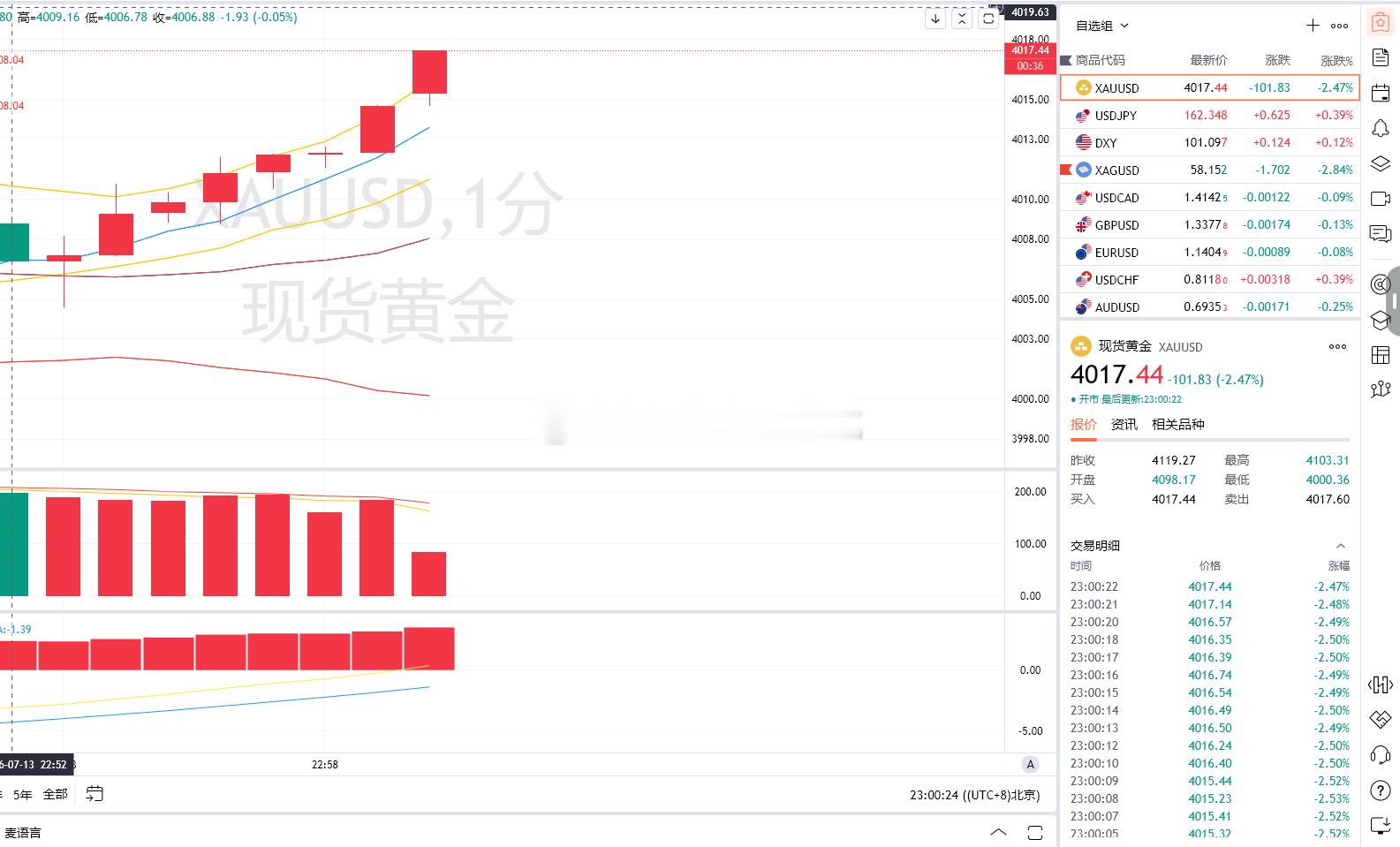Screen dimensions: 1400x847
Task: Click the 22:58 time axis label
Action: (325, 764)
